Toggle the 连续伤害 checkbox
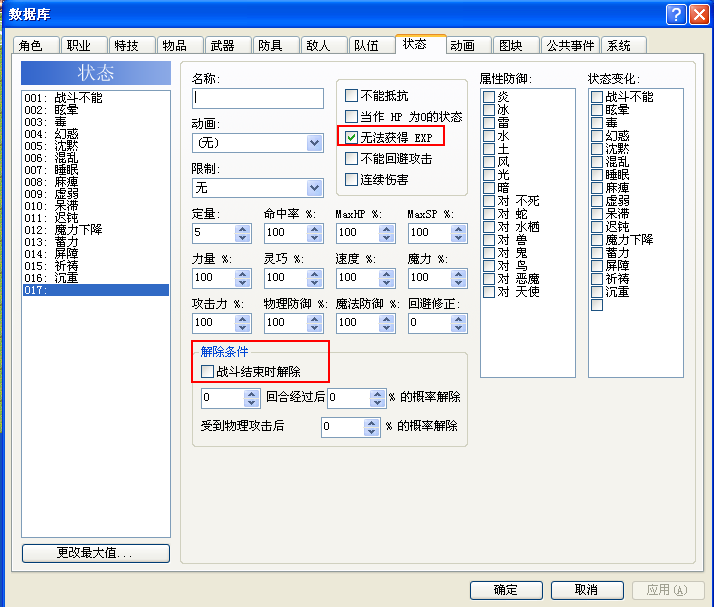 (351, 179)
